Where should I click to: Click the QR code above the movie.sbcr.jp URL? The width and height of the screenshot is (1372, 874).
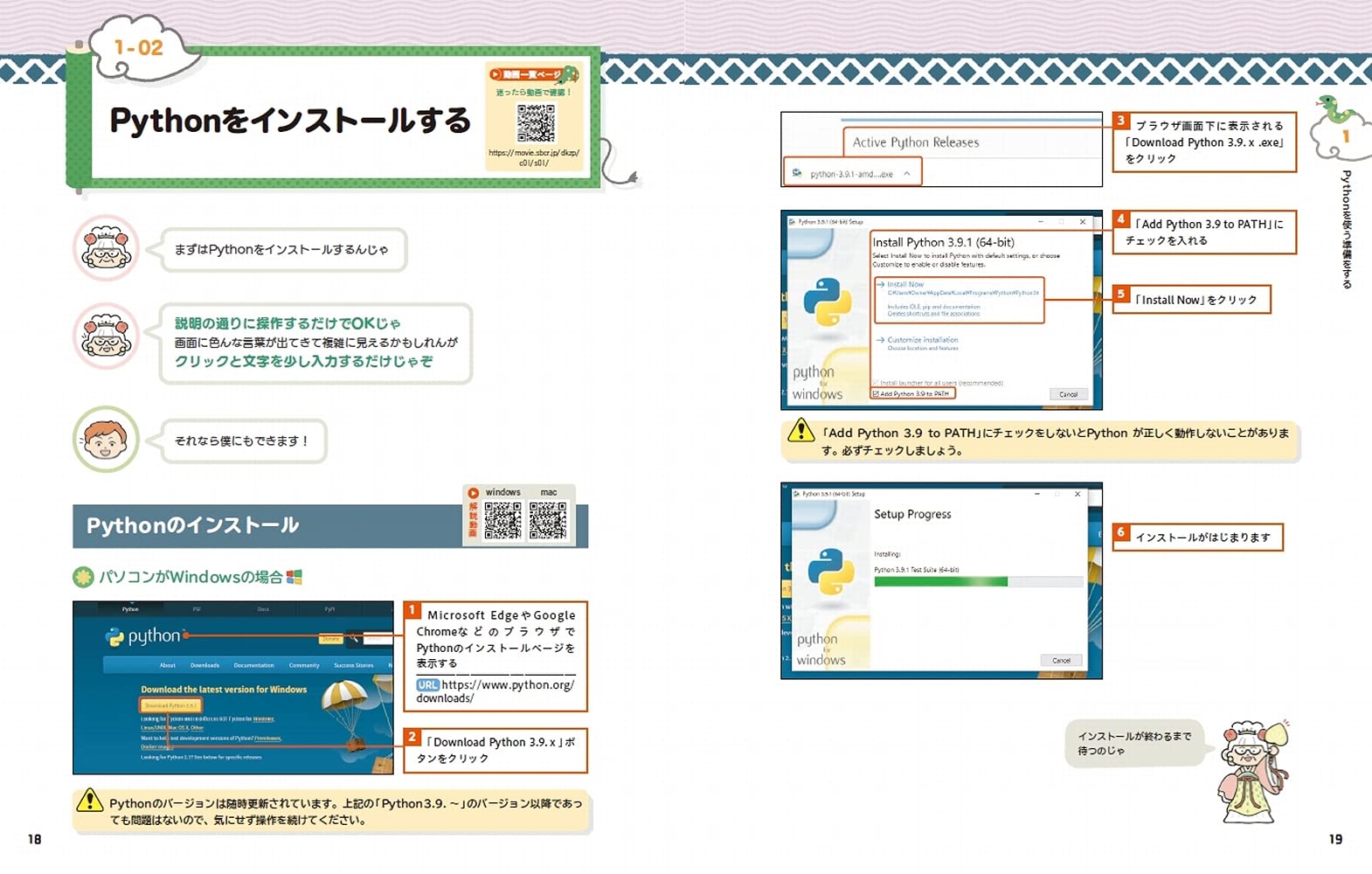pyautogui.click(x=535, y=123)
